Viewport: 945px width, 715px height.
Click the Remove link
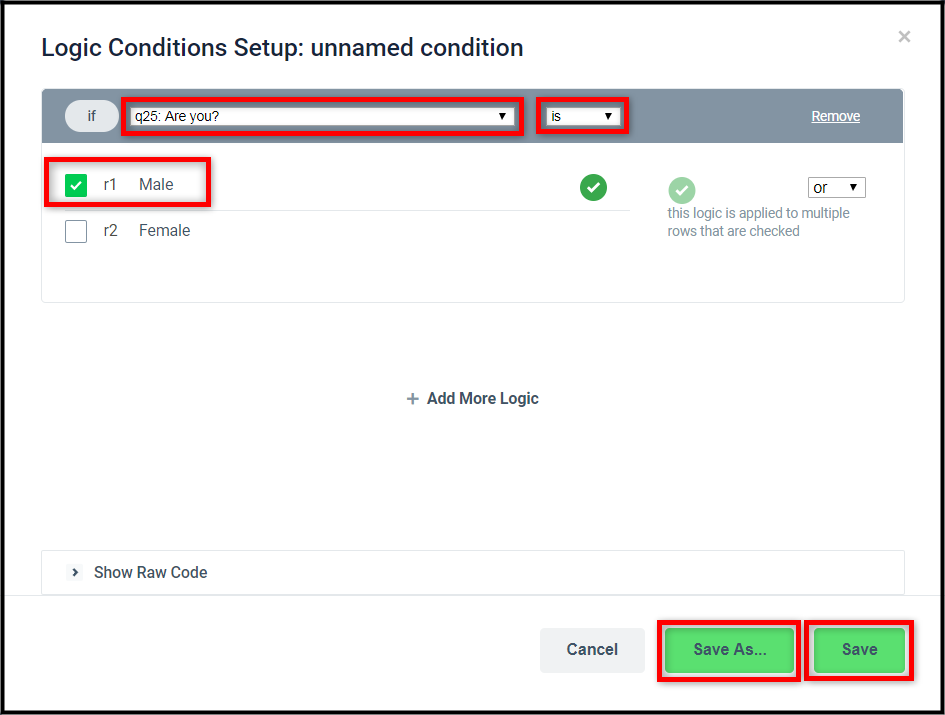coord(835,116)
